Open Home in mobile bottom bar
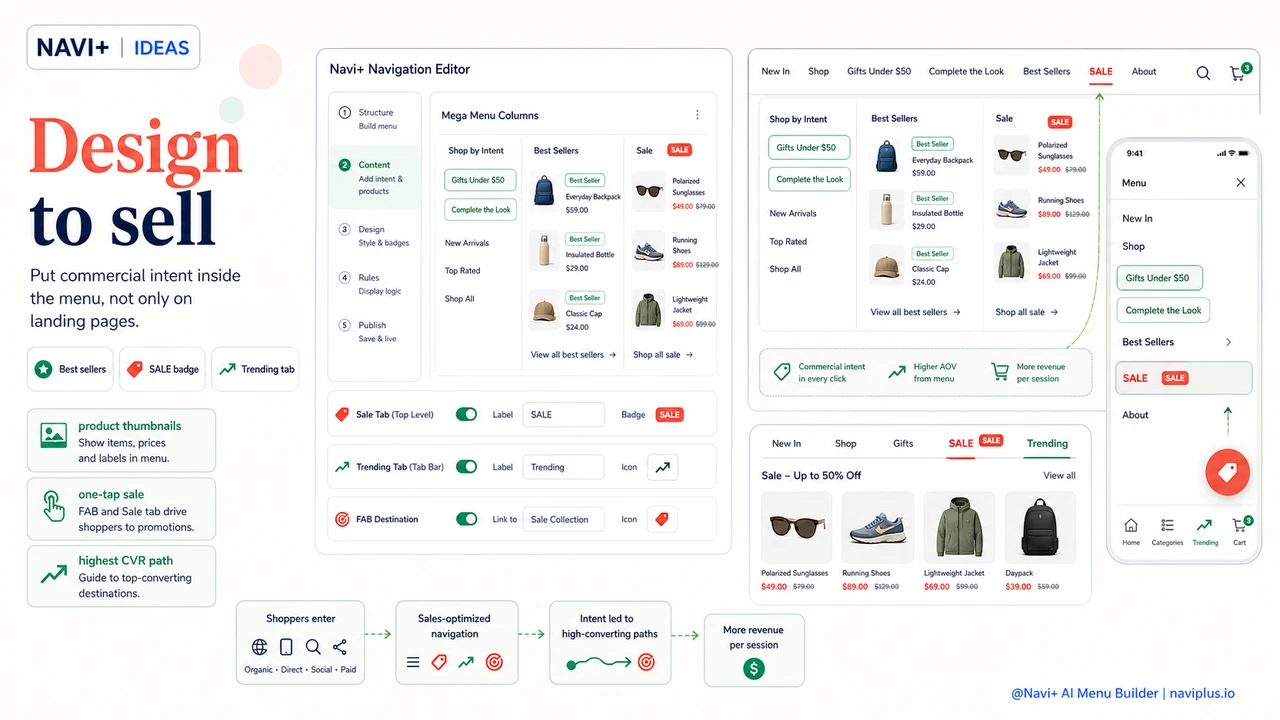The width and height of the screenshot is (1280, 720). coord(1131,531)
